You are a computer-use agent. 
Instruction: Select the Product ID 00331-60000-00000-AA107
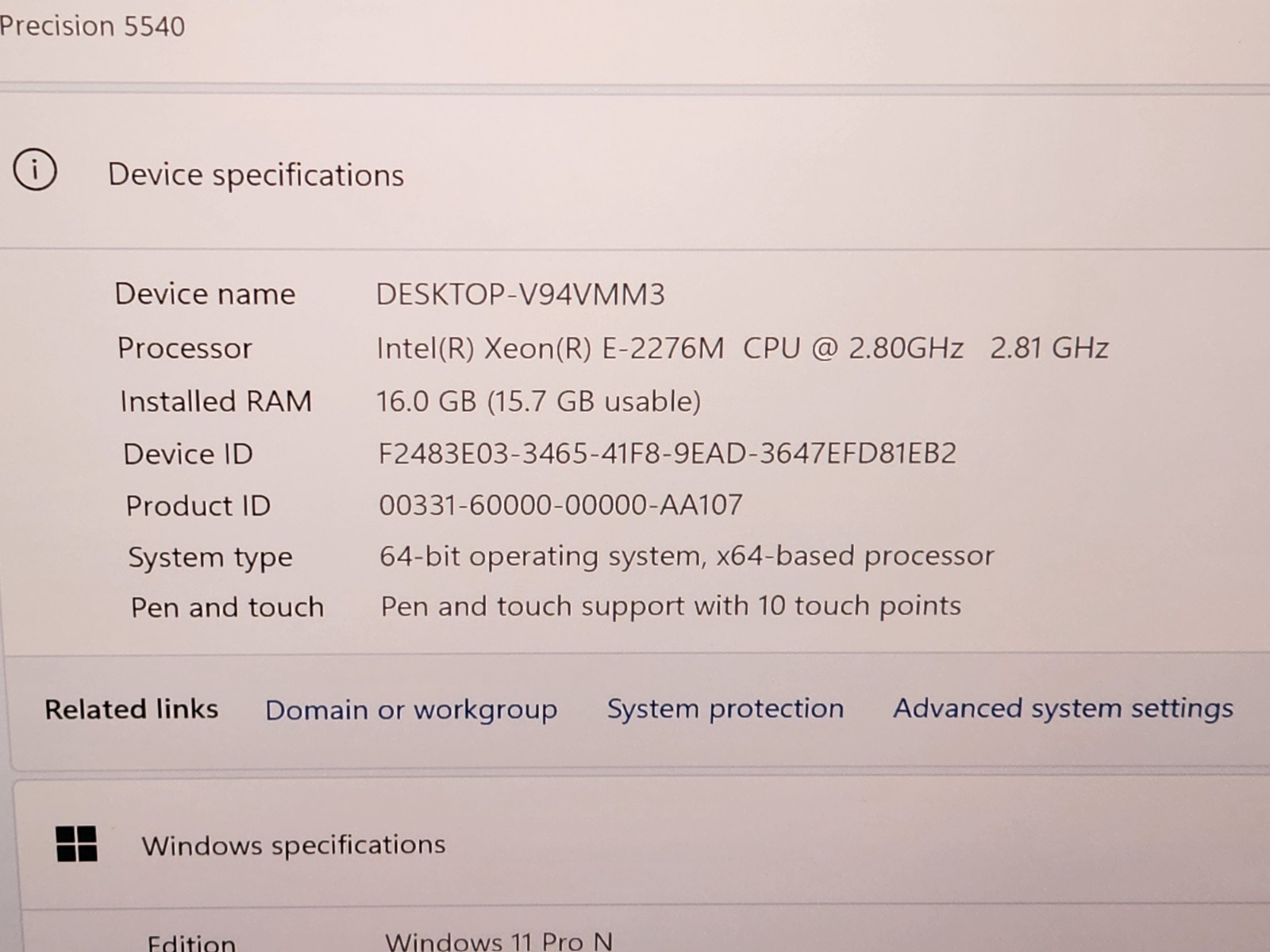560,505
